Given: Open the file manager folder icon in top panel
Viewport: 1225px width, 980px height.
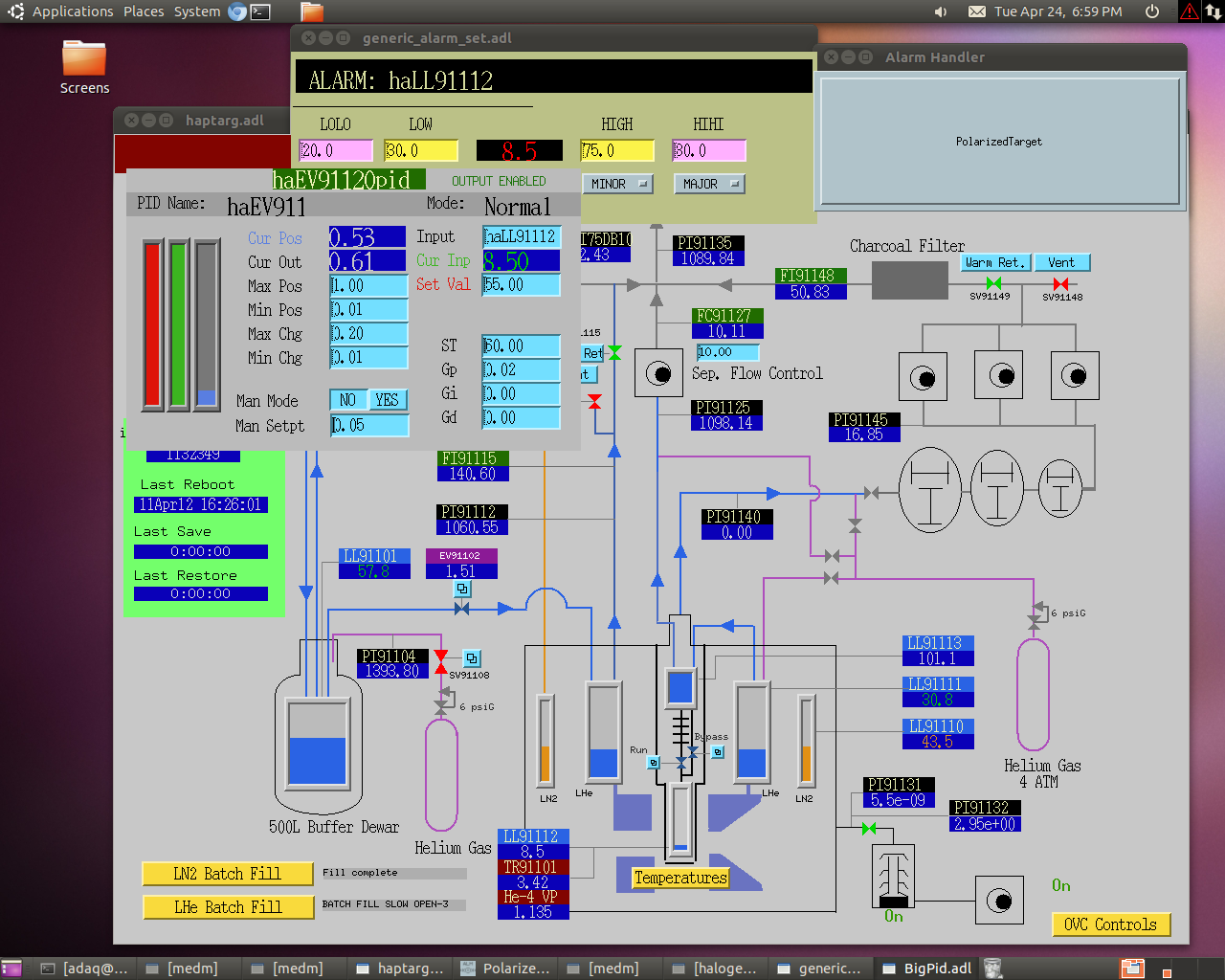Looking at the screenshot, I should coord(312,11).
